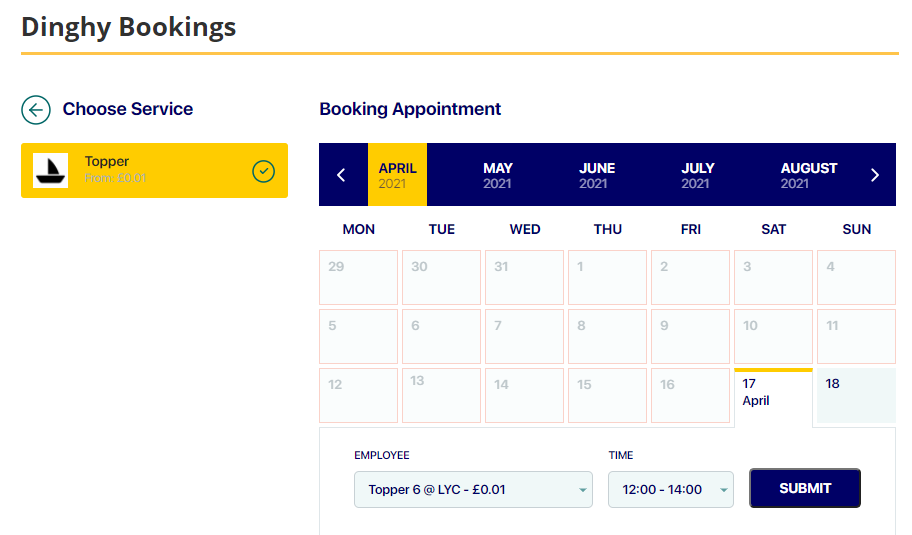This screenshot has height=535, width=912.
Task: Switch to the May 2021 tab
Action: coord(497,175)
